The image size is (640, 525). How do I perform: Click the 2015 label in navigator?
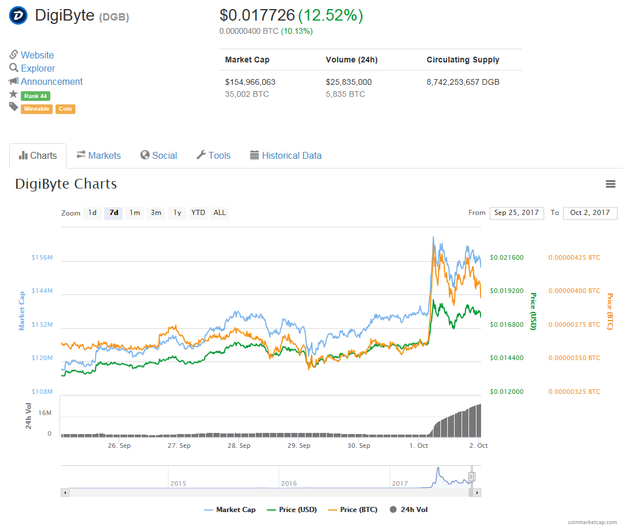[178, 483]
